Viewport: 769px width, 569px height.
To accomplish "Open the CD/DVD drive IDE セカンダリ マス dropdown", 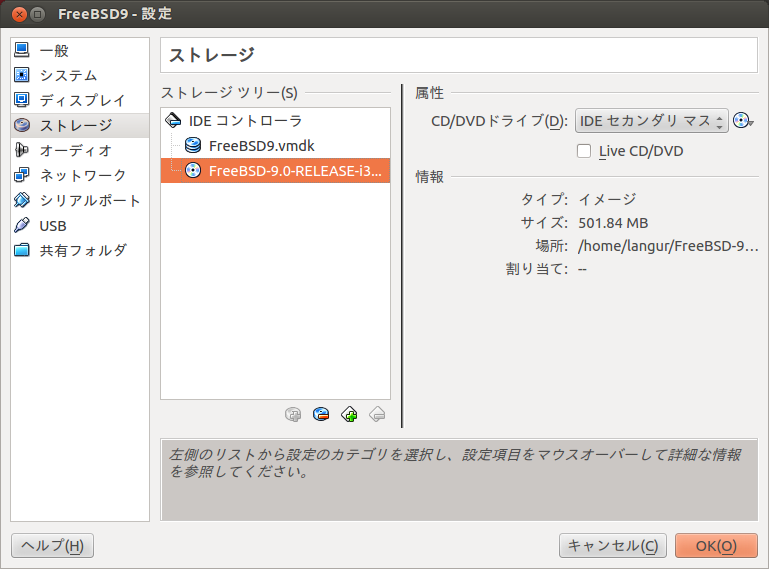I will pos(651,121).
